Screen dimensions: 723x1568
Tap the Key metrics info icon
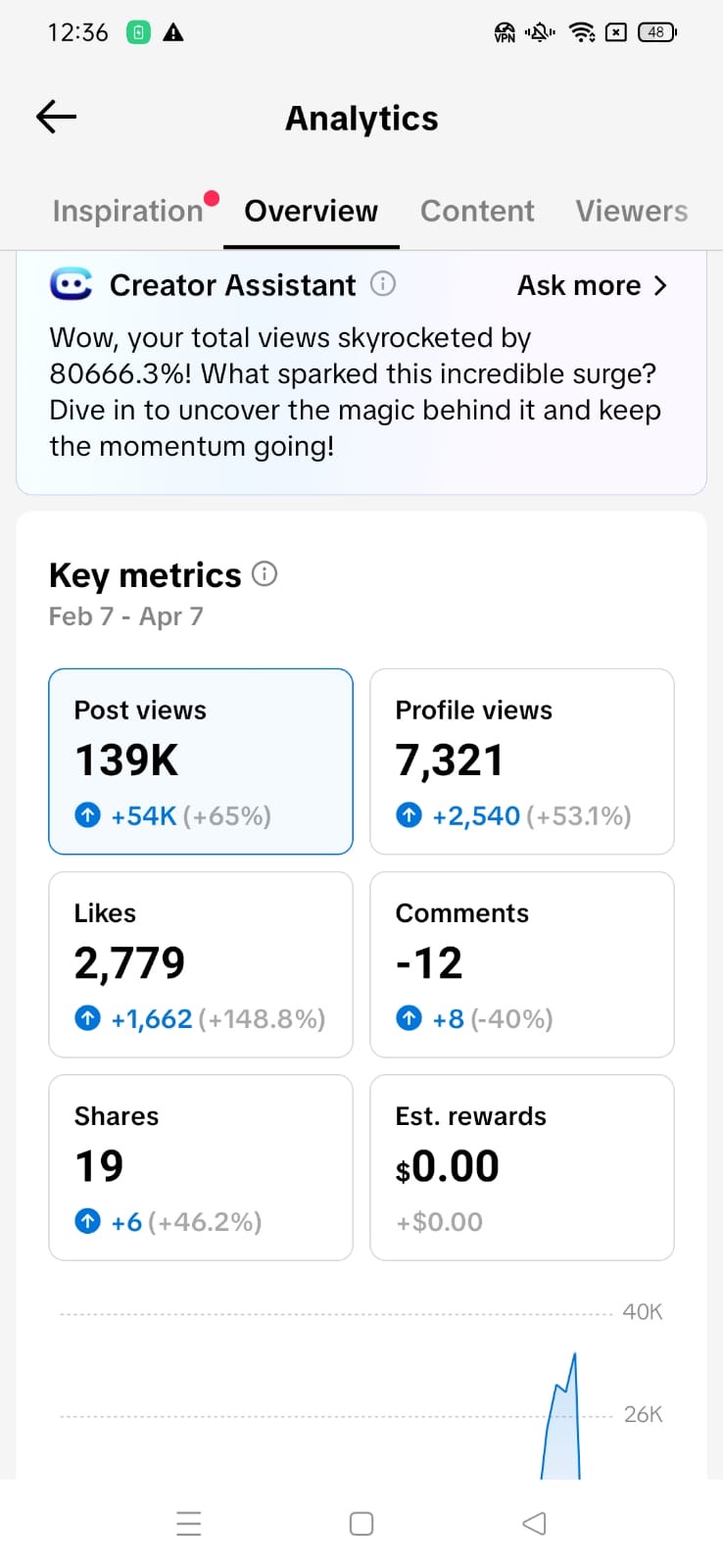[265, 574]
